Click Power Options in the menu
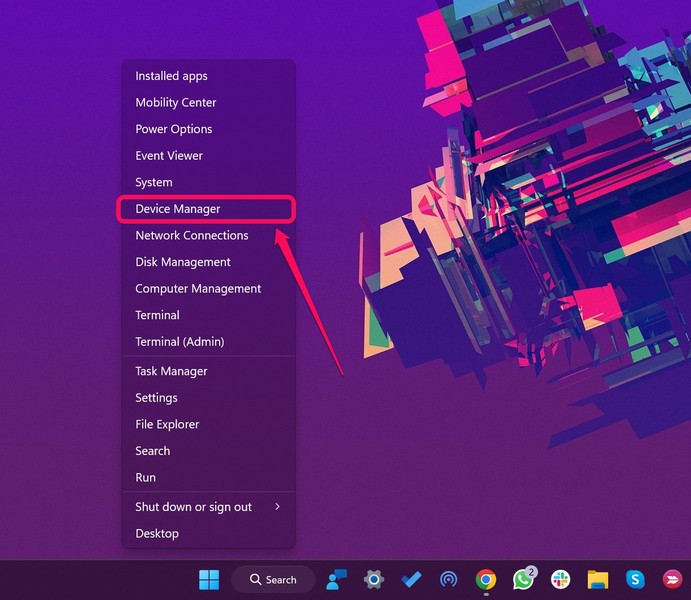691x600 pixels. (x=174, y=129)
